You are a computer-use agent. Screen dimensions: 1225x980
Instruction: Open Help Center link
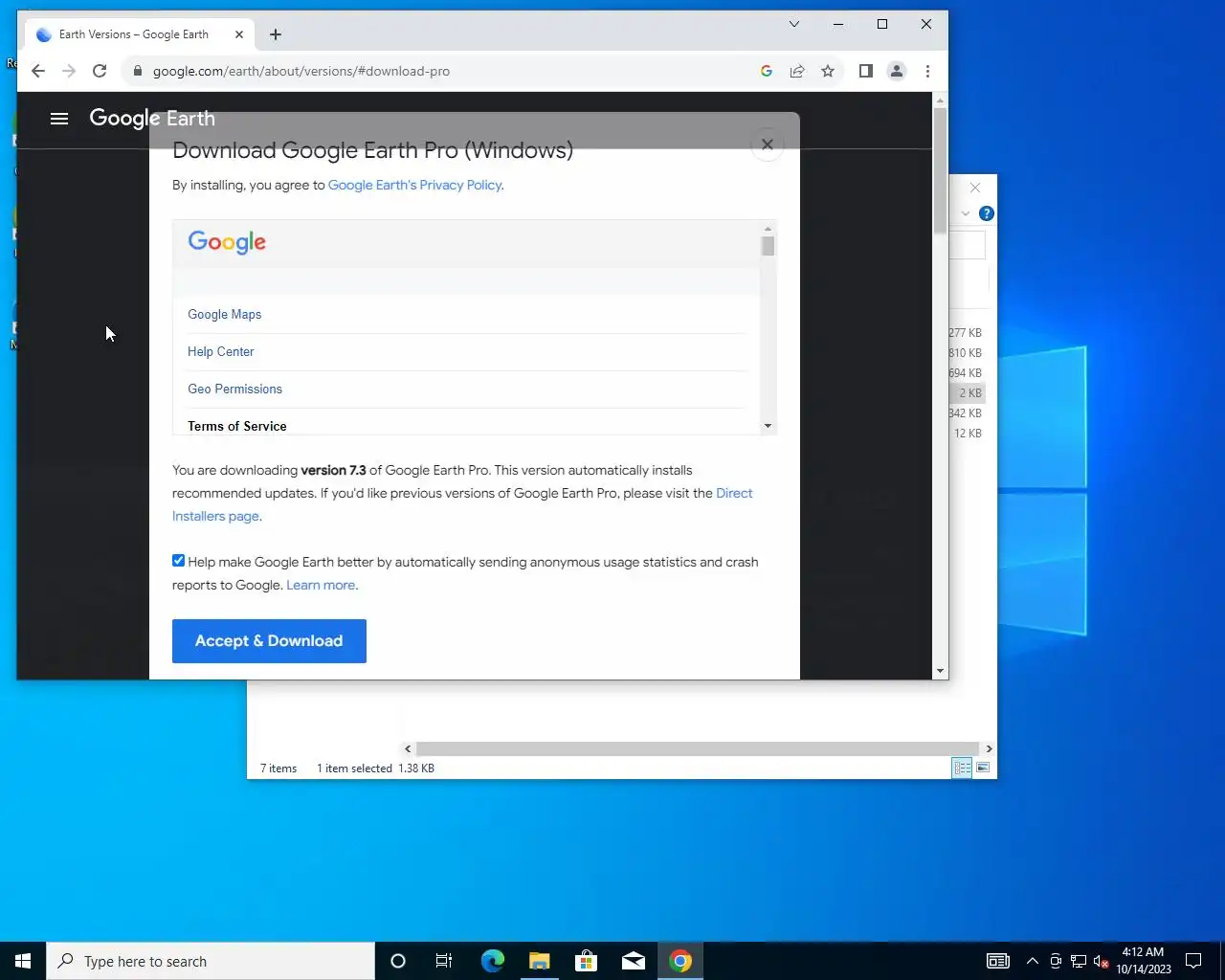pos(220,351)
